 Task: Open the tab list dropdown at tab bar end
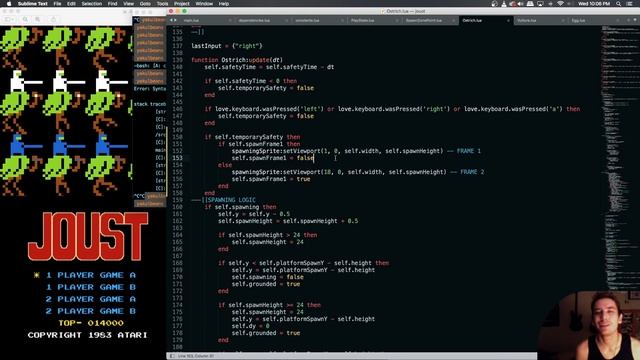tap(635, 20)
